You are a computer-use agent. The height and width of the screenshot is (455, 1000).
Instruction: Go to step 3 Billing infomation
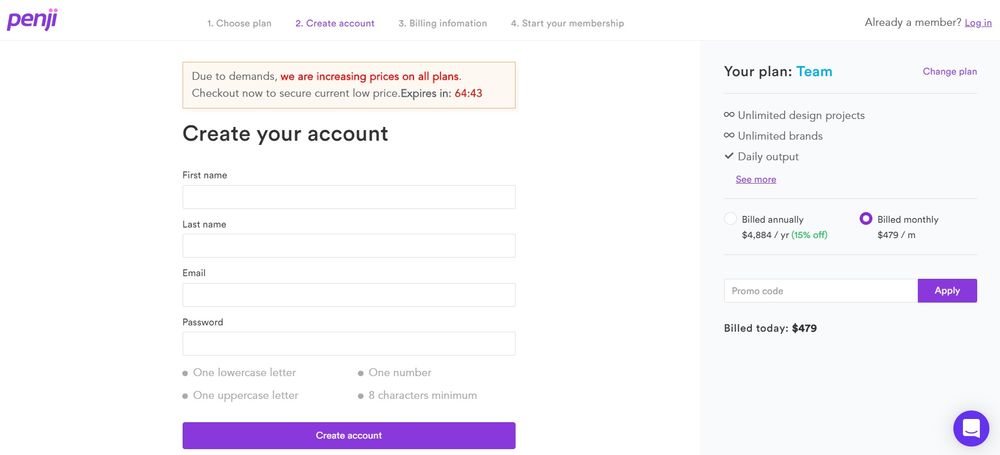(443, 23)
